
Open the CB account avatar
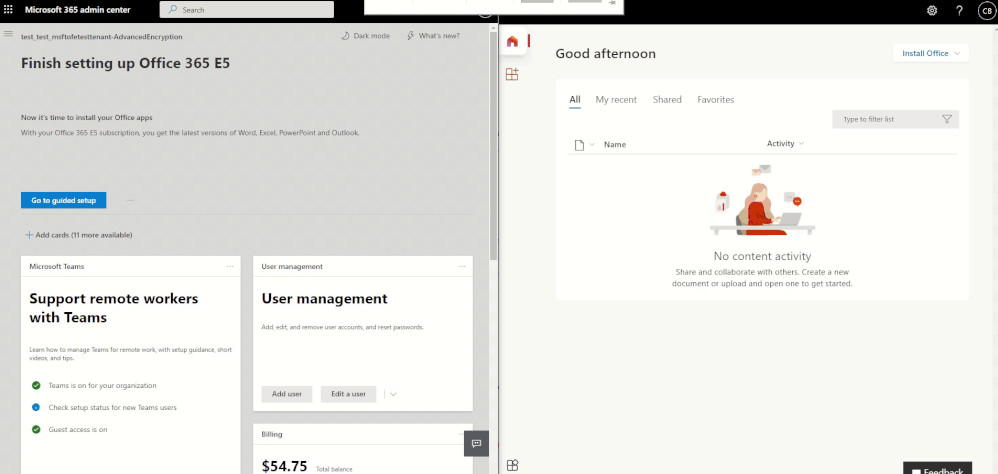987,11
